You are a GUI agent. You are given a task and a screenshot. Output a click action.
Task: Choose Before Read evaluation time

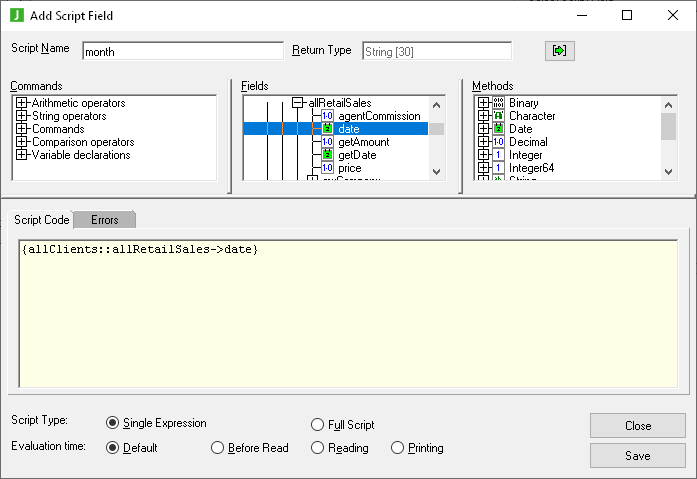(x=218, y=448)
